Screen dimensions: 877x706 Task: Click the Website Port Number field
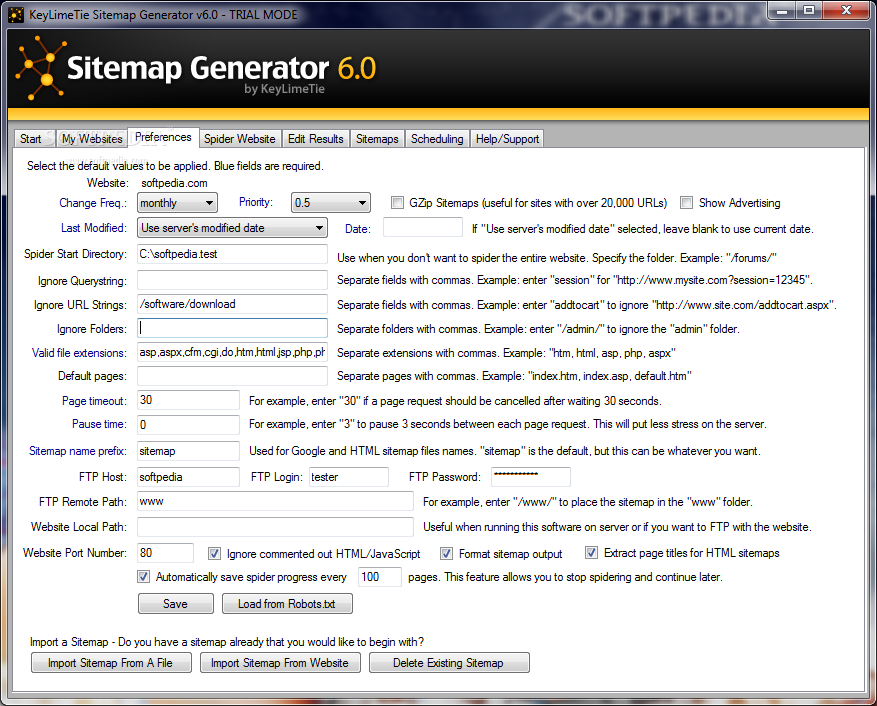click(x=166, y=553)
